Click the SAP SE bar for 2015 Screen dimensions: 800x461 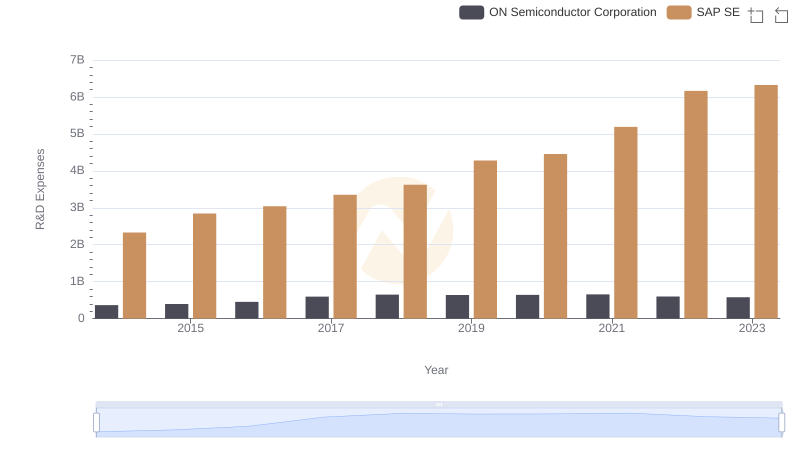pos(205,266)
